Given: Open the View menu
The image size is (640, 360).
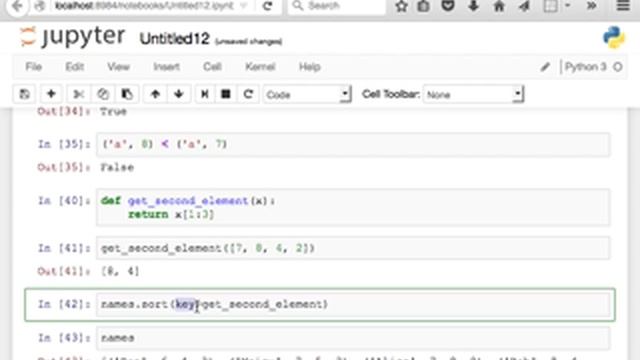Looking at the screenshot, I should point(118,67).
